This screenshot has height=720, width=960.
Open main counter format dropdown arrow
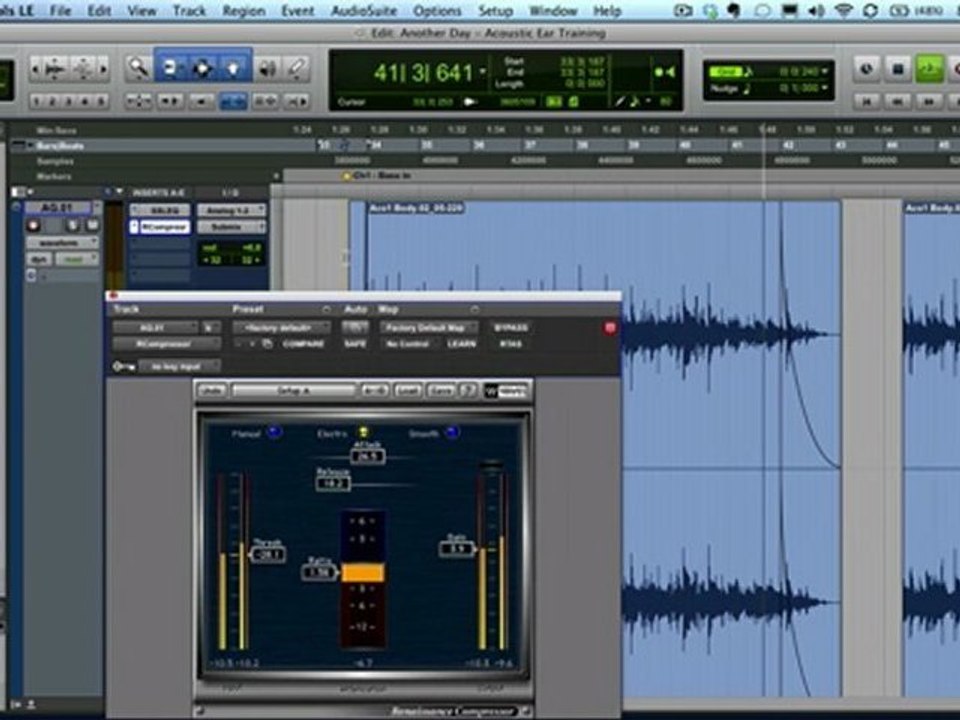483,72
